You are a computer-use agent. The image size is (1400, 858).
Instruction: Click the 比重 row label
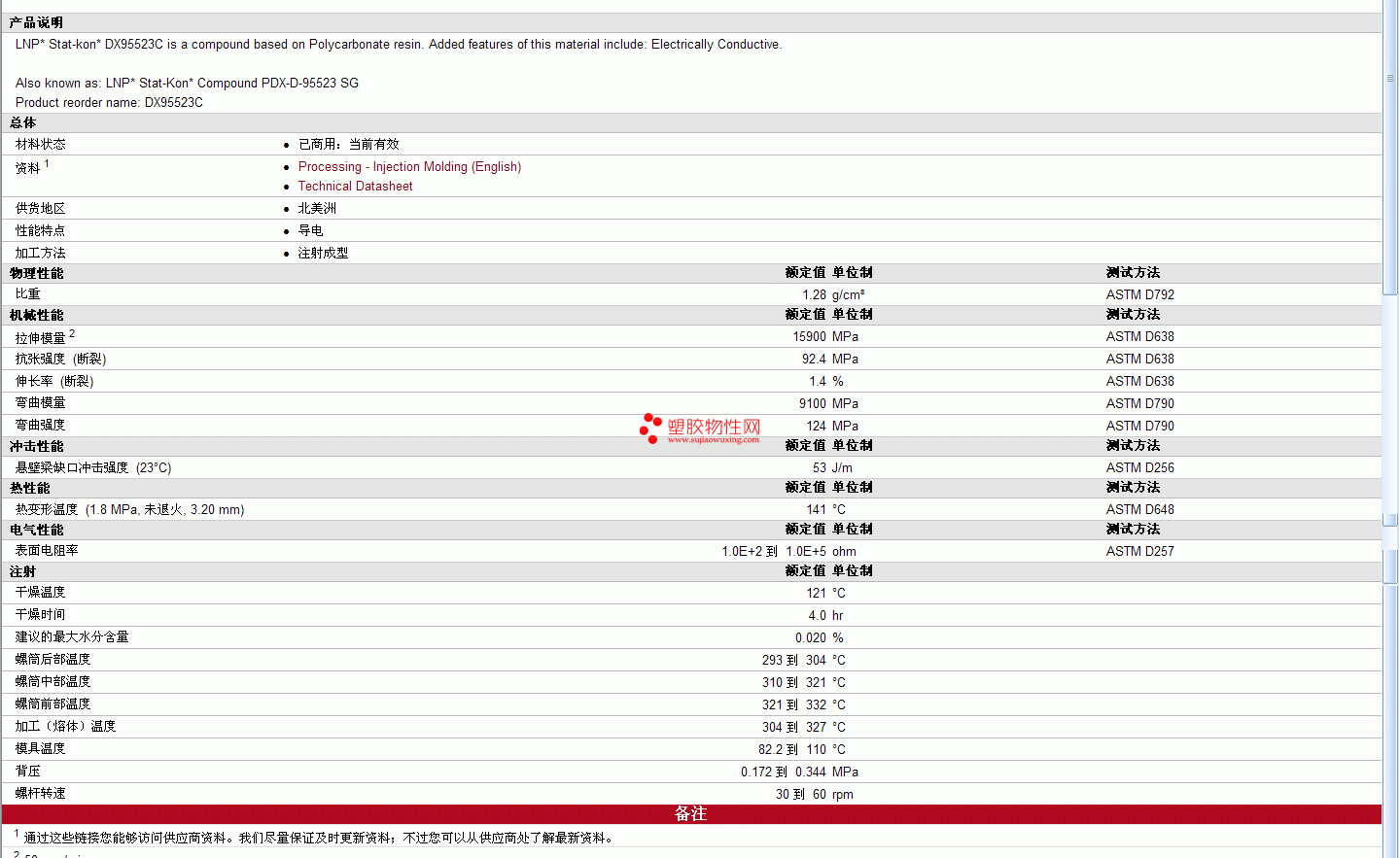pyautogui.click(x=28, y=294)
